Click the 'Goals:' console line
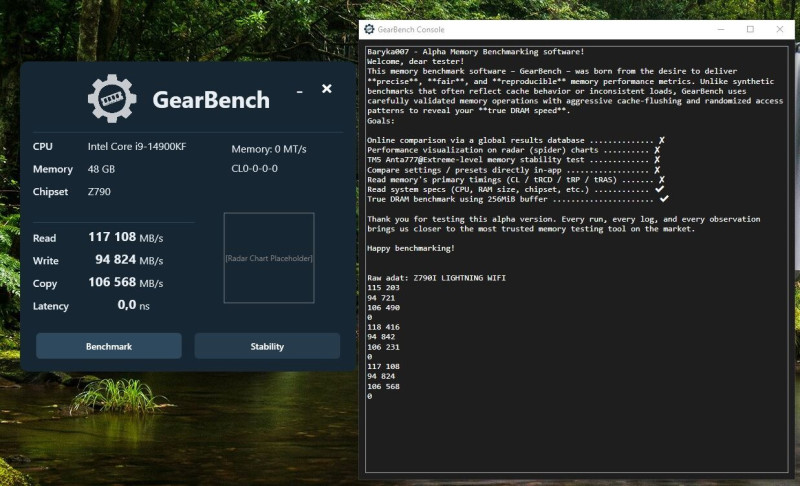 [x=381, y=121]
